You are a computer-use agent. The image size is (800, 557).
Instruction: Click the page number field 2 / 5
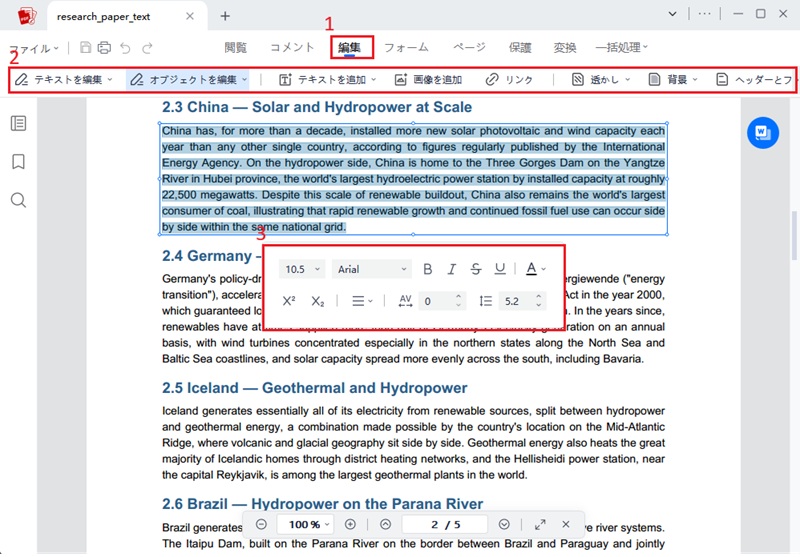(x=445, y=524)
